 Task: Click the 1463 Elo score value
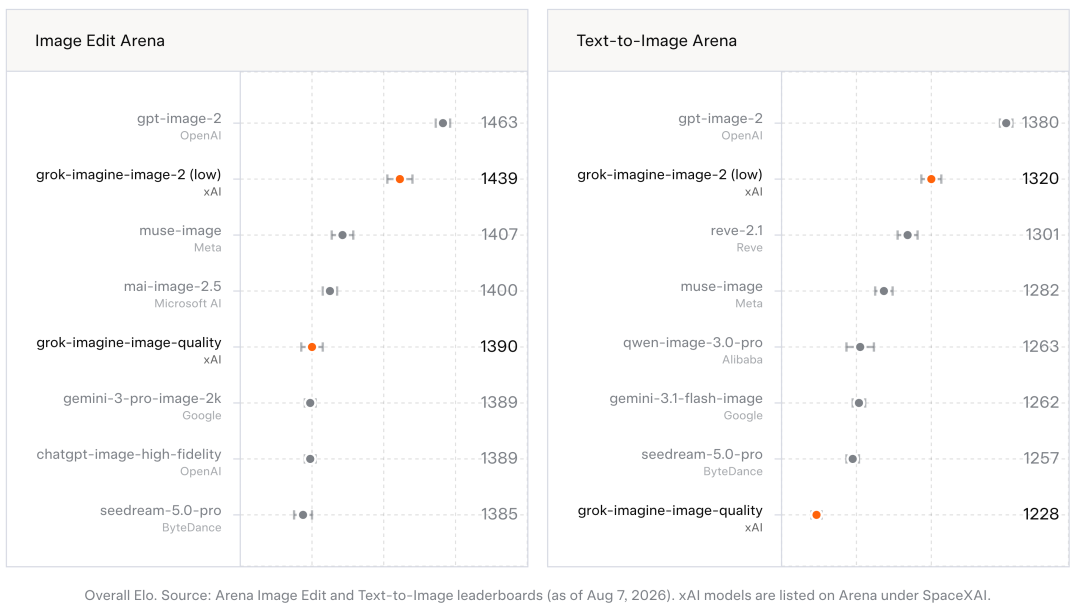click(x=499, y=123)
